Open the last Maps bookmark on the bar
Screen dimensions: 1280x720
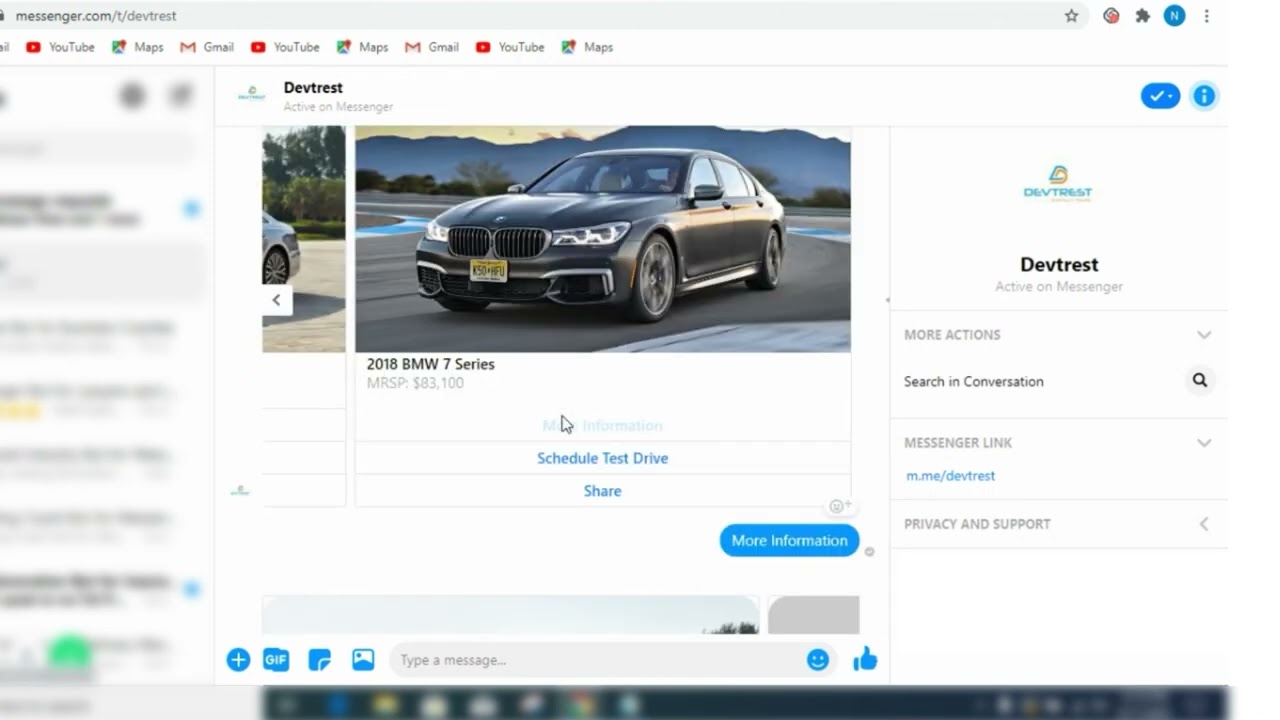588,47
